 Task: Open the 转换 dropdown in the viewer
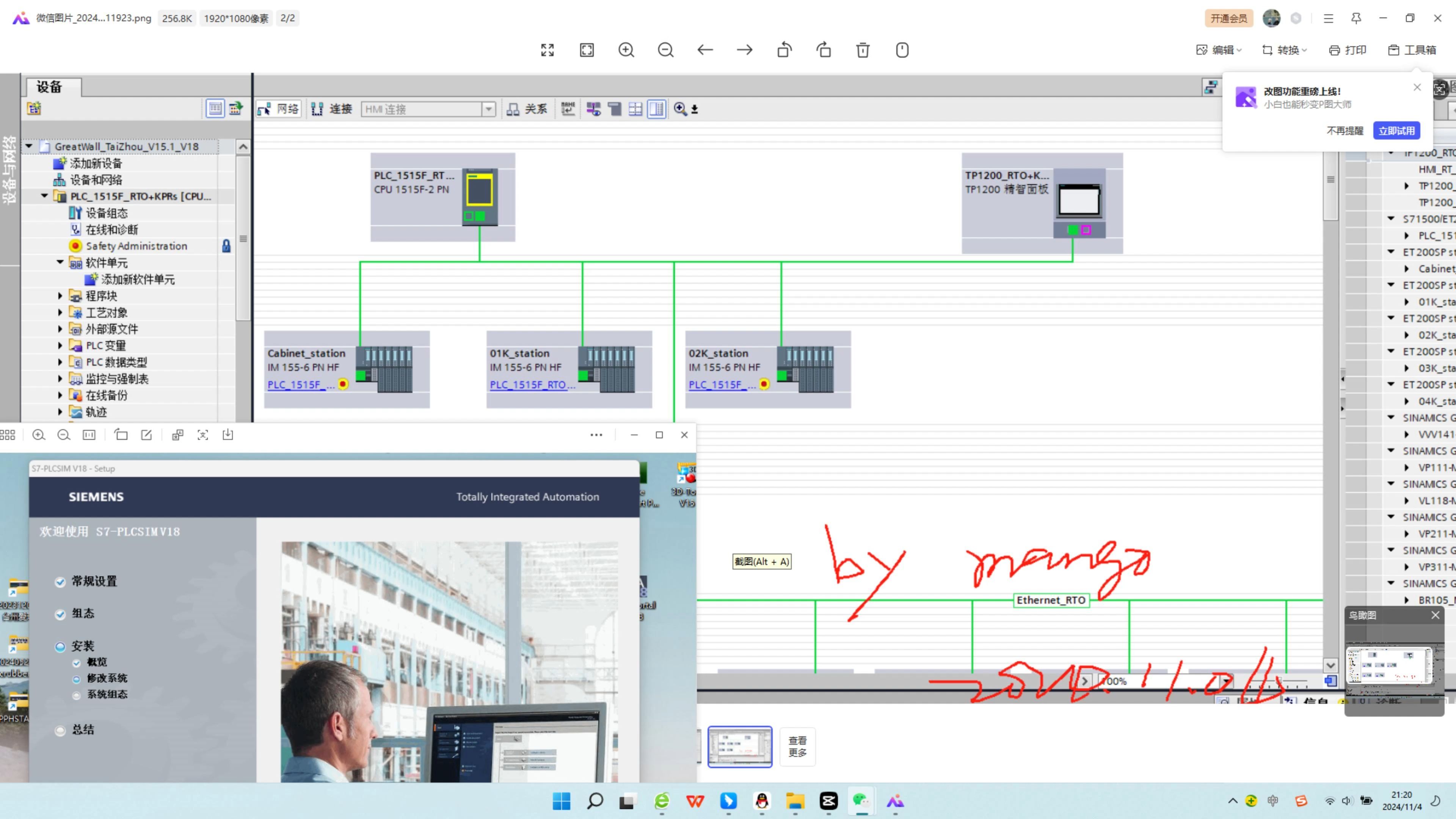point(1284,50)
